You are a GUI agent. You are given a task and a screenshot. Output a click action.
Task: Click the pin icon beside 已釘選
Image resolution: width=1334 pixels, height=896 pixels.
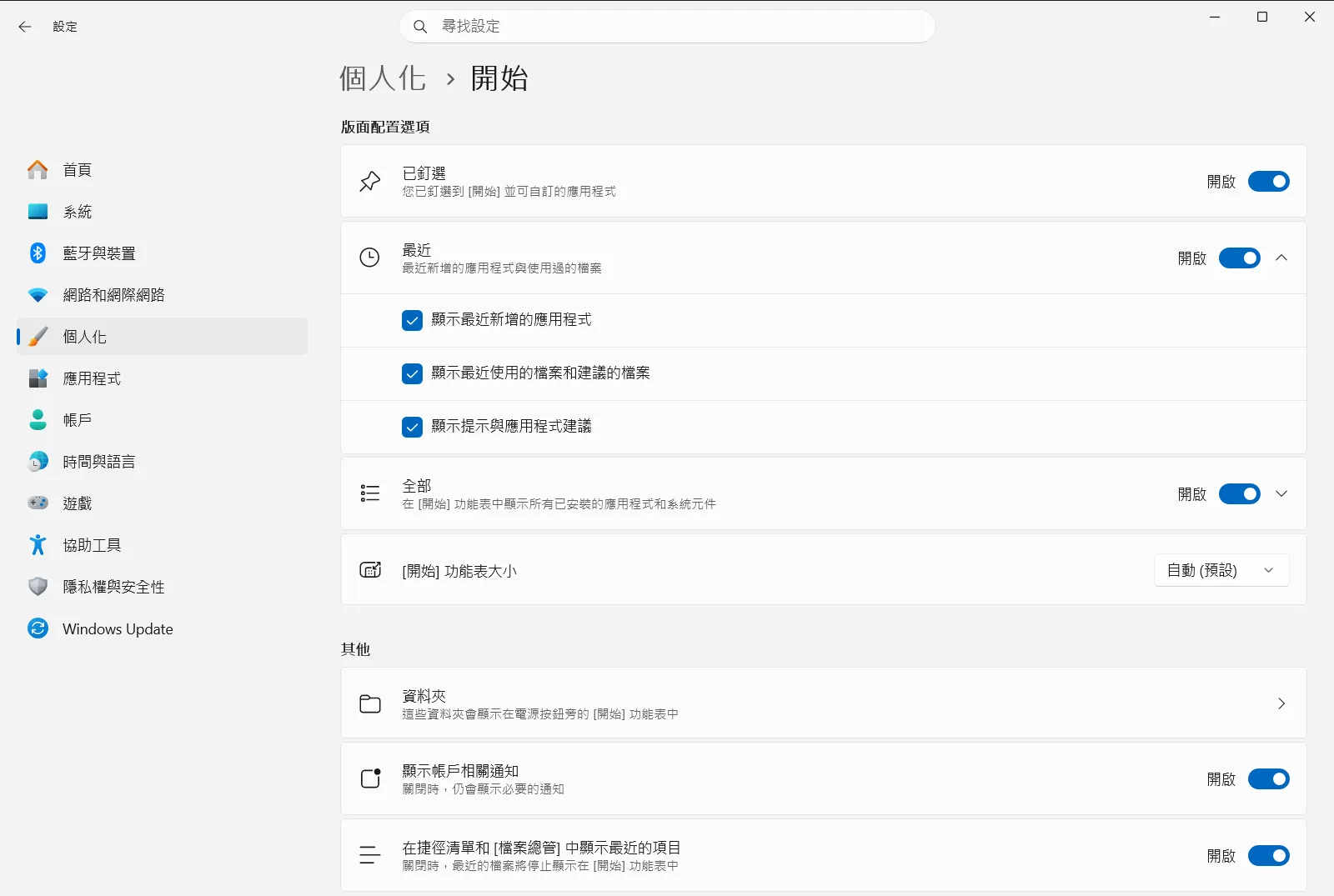pos(370,182)
